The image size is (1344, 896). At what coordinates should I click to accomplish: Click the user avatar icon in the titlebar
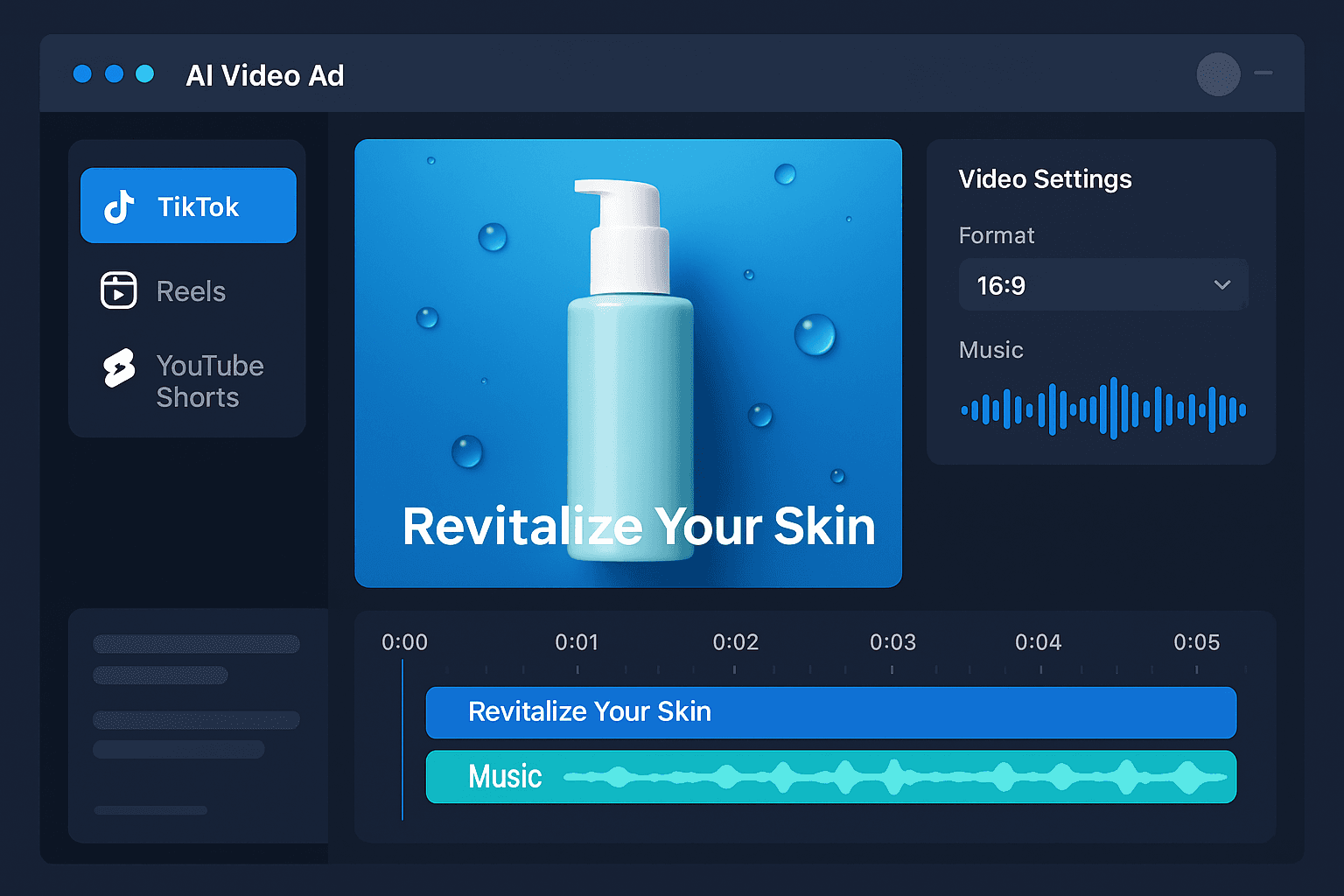pos(1218,75)
